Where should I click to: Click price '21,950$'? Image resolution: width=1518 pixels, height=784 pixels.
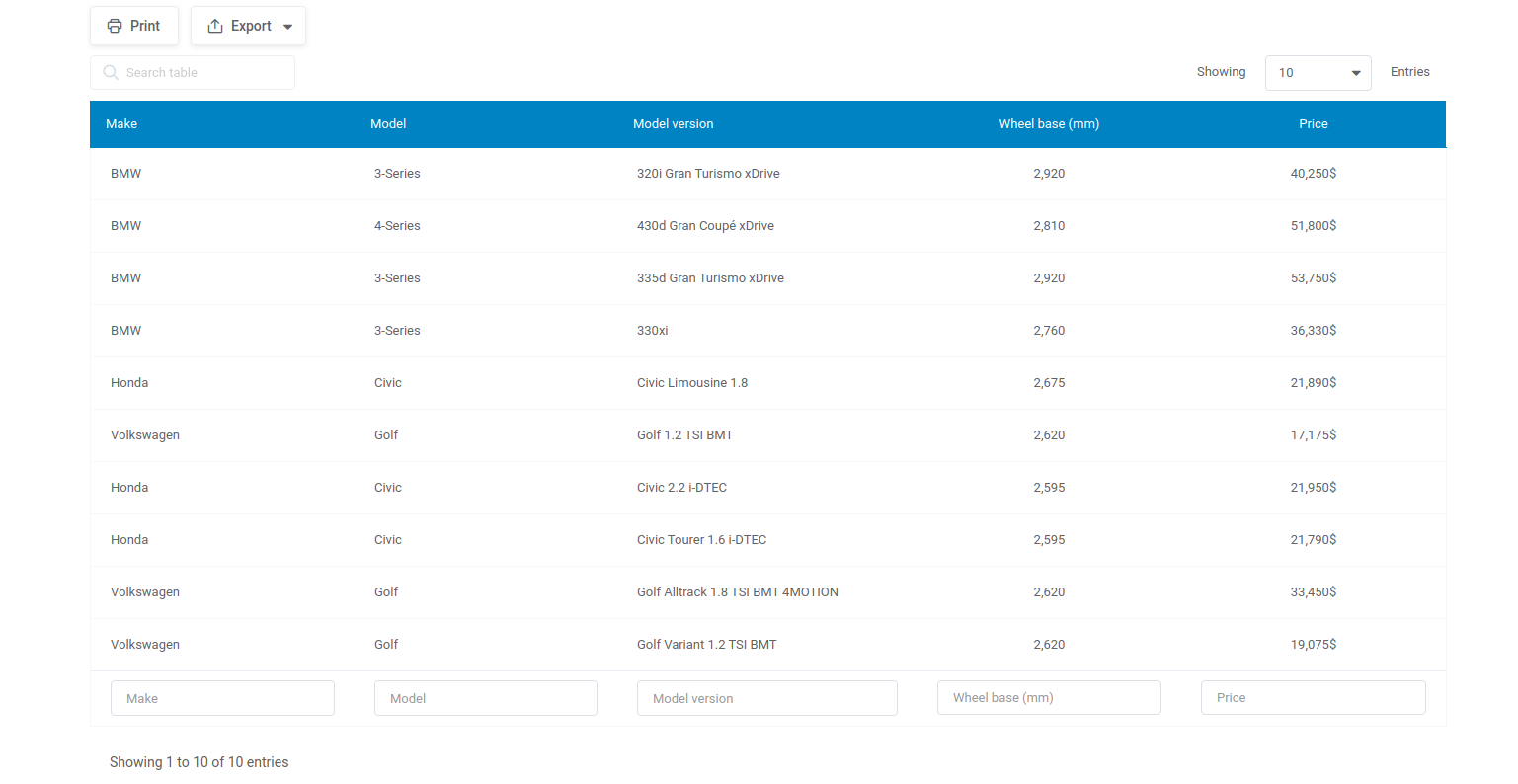click(1314, 488)
